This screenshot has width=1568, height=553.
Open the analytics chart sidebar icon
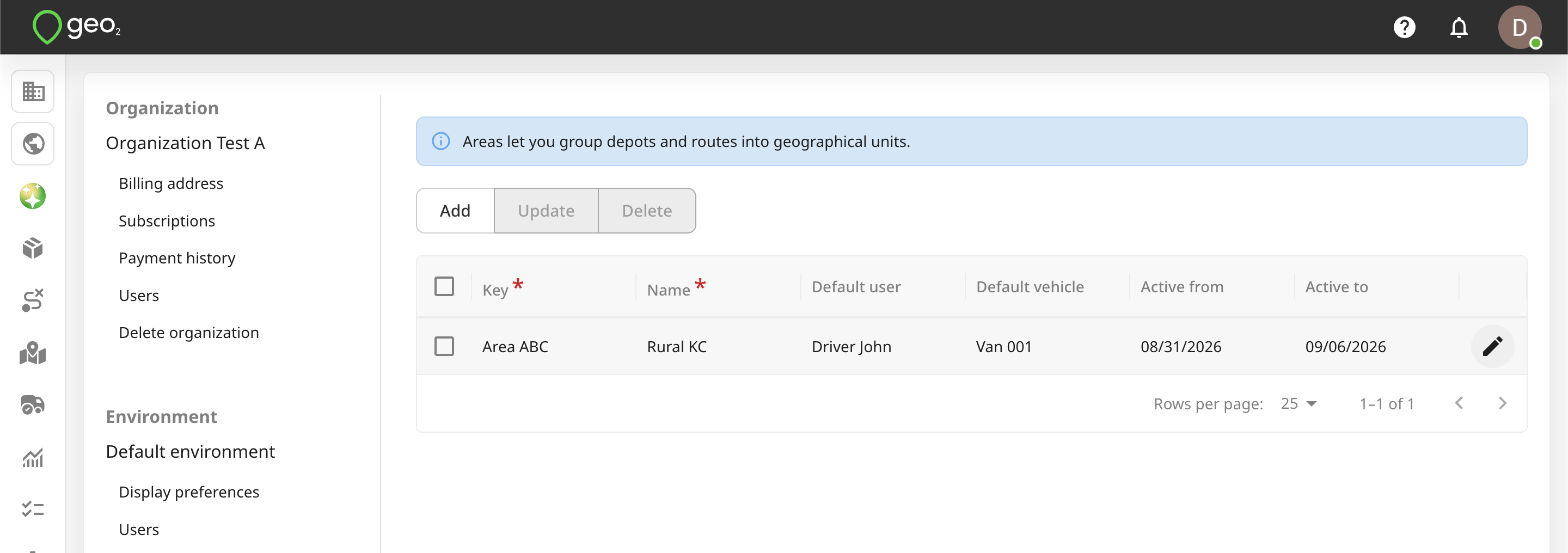pyautogui.click(x=33, y=458)
